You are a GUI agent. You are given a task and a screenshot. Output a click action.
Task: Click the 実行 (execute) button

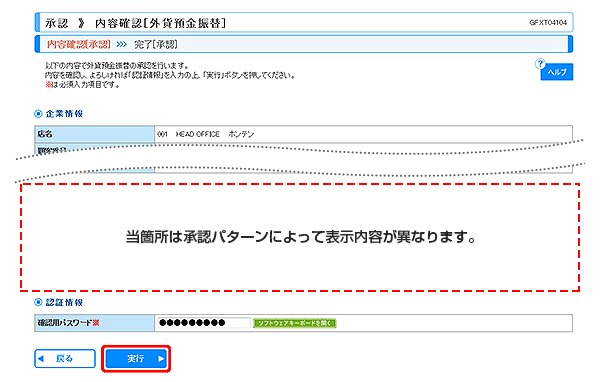[136, 359]
